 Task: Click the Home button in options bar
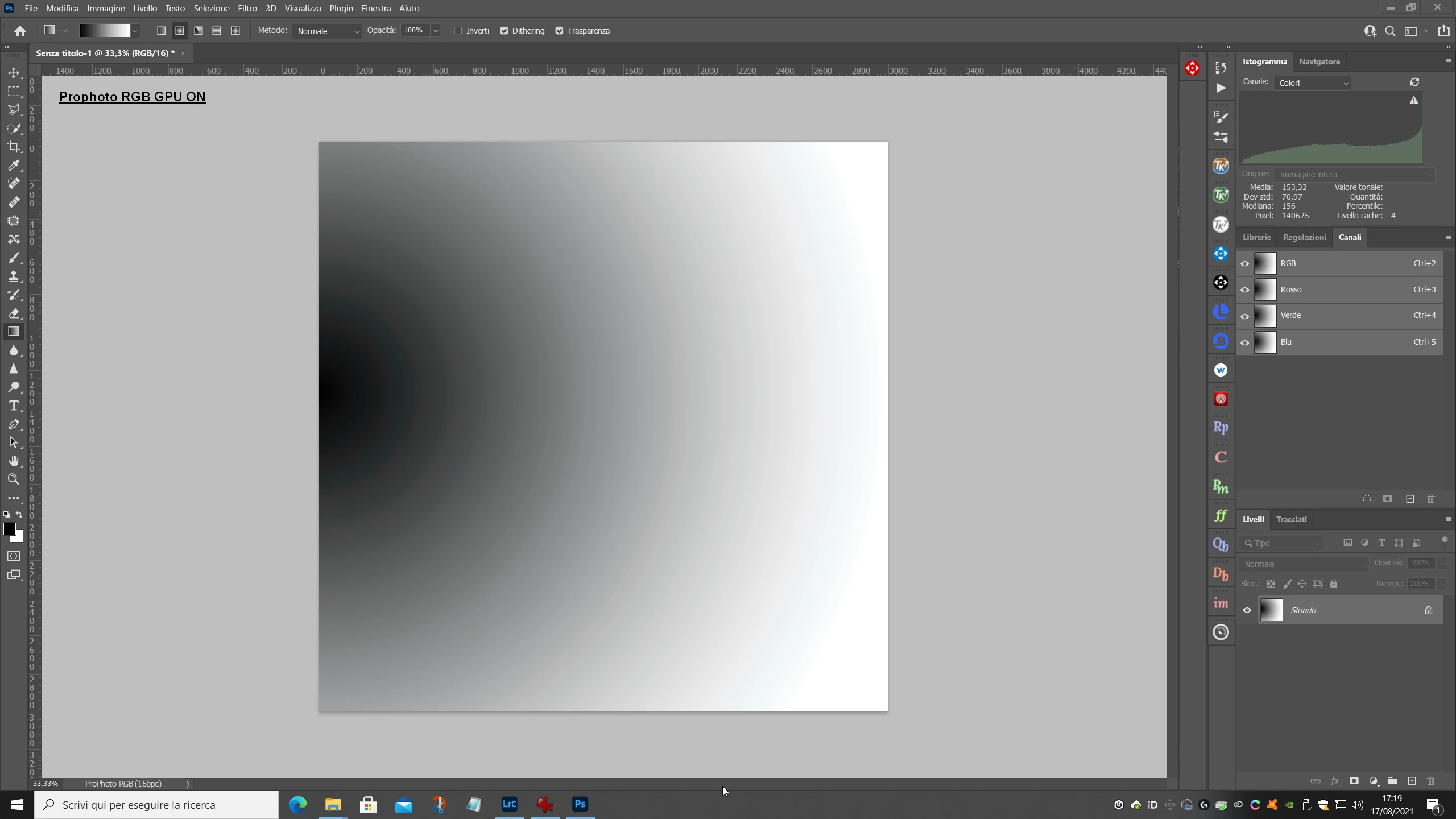pyautogui.click(x=20, y=31)
